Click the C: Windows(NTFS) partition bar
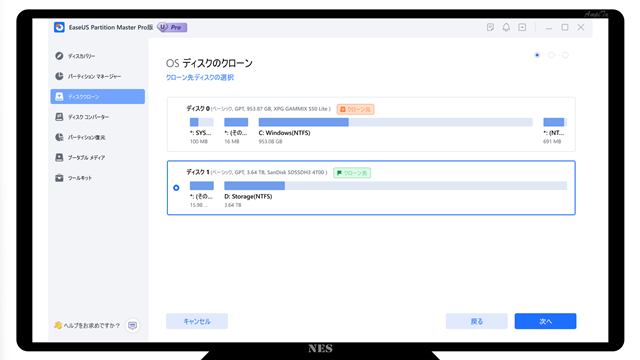This screenshot has width=640, height=360. click(396, 122)
